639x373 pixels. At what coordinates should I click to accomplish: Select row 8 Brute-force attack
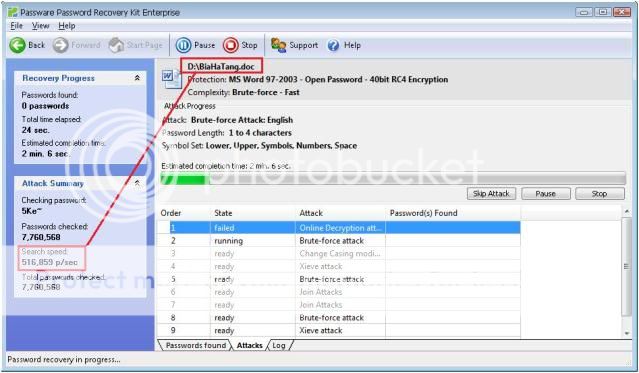coord(339,318)
